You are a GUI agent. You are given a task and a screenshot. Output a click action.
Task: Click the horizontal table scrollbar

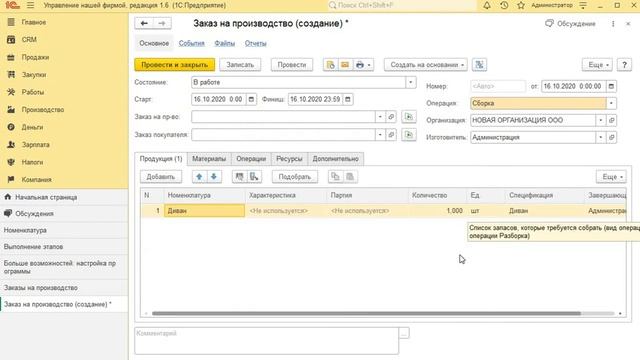[366, 313]
